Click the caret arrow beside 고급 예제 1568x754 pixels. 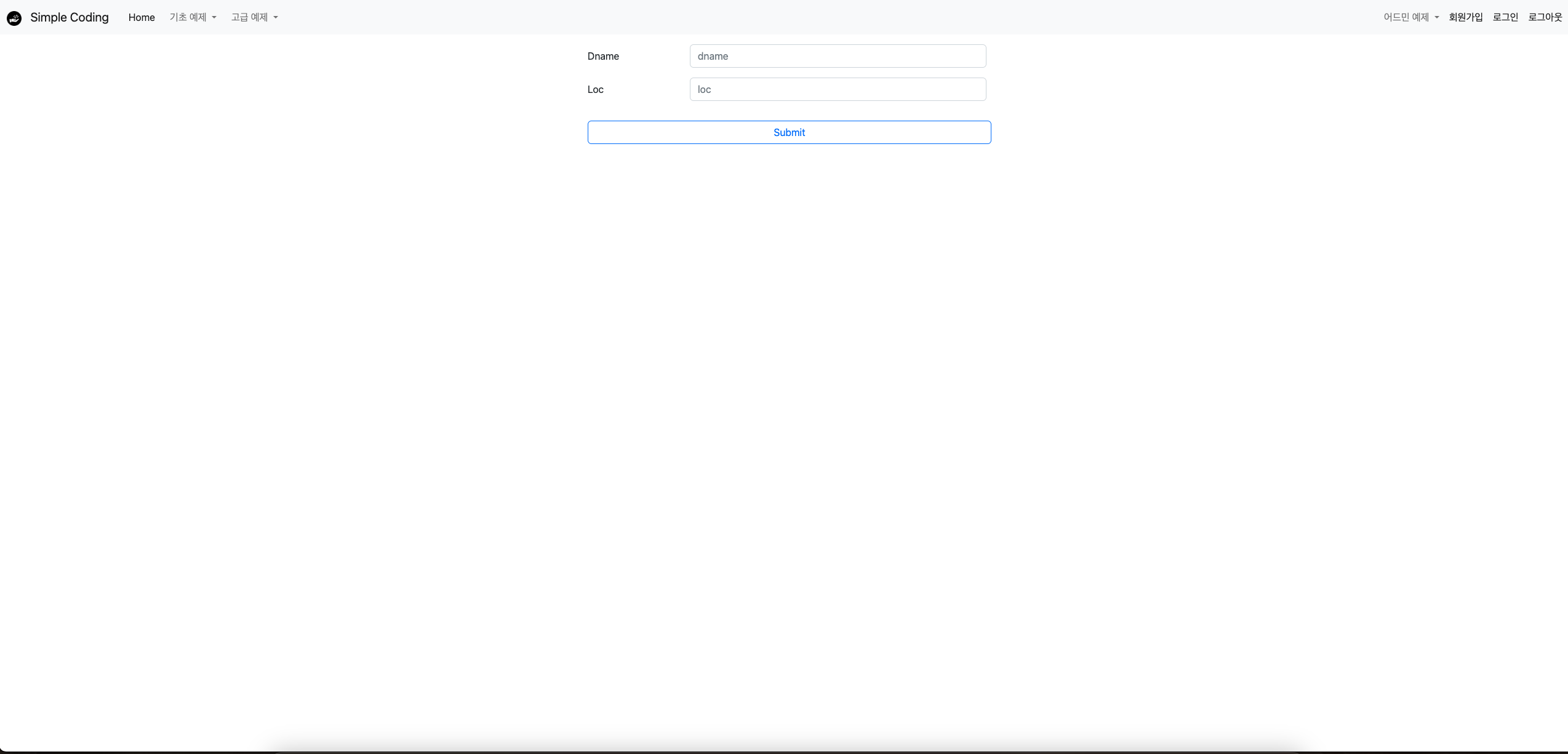(276, 17)
